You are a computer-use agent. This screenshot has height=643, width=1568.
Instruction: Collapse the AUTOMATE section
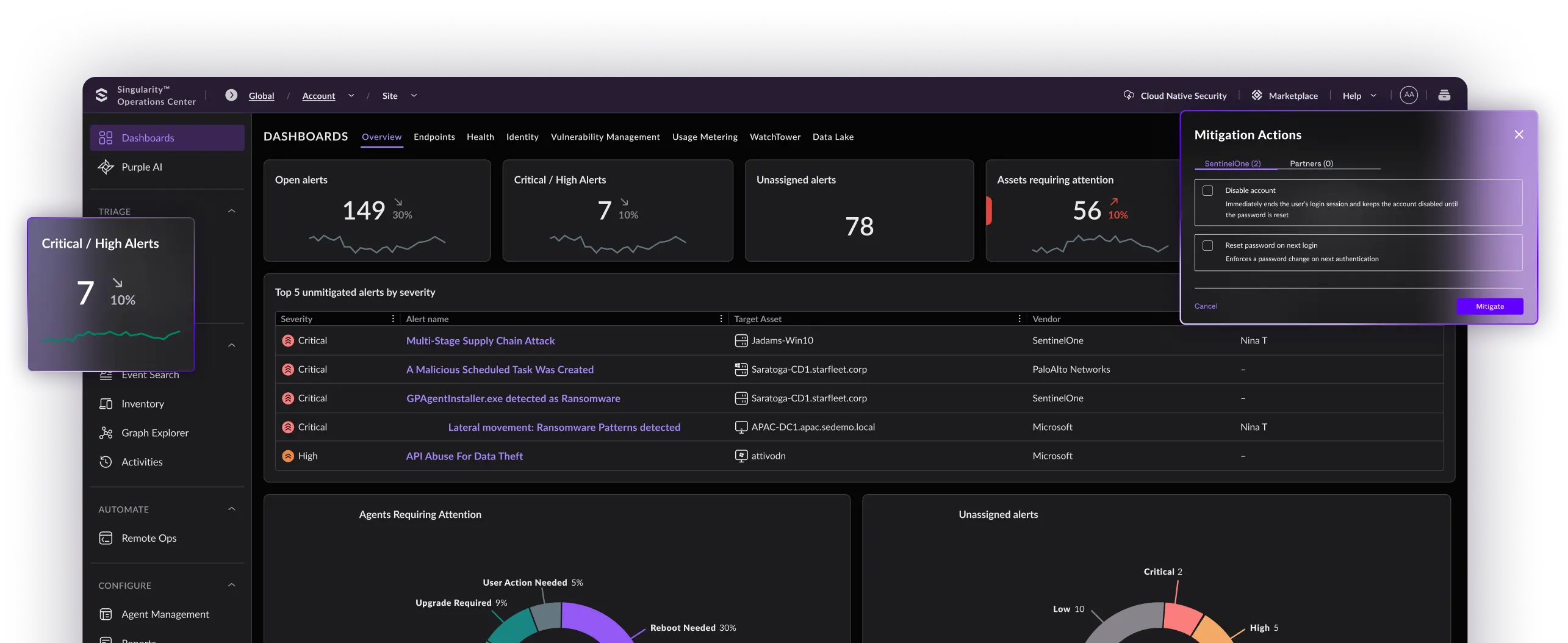[x=231, y=509]
